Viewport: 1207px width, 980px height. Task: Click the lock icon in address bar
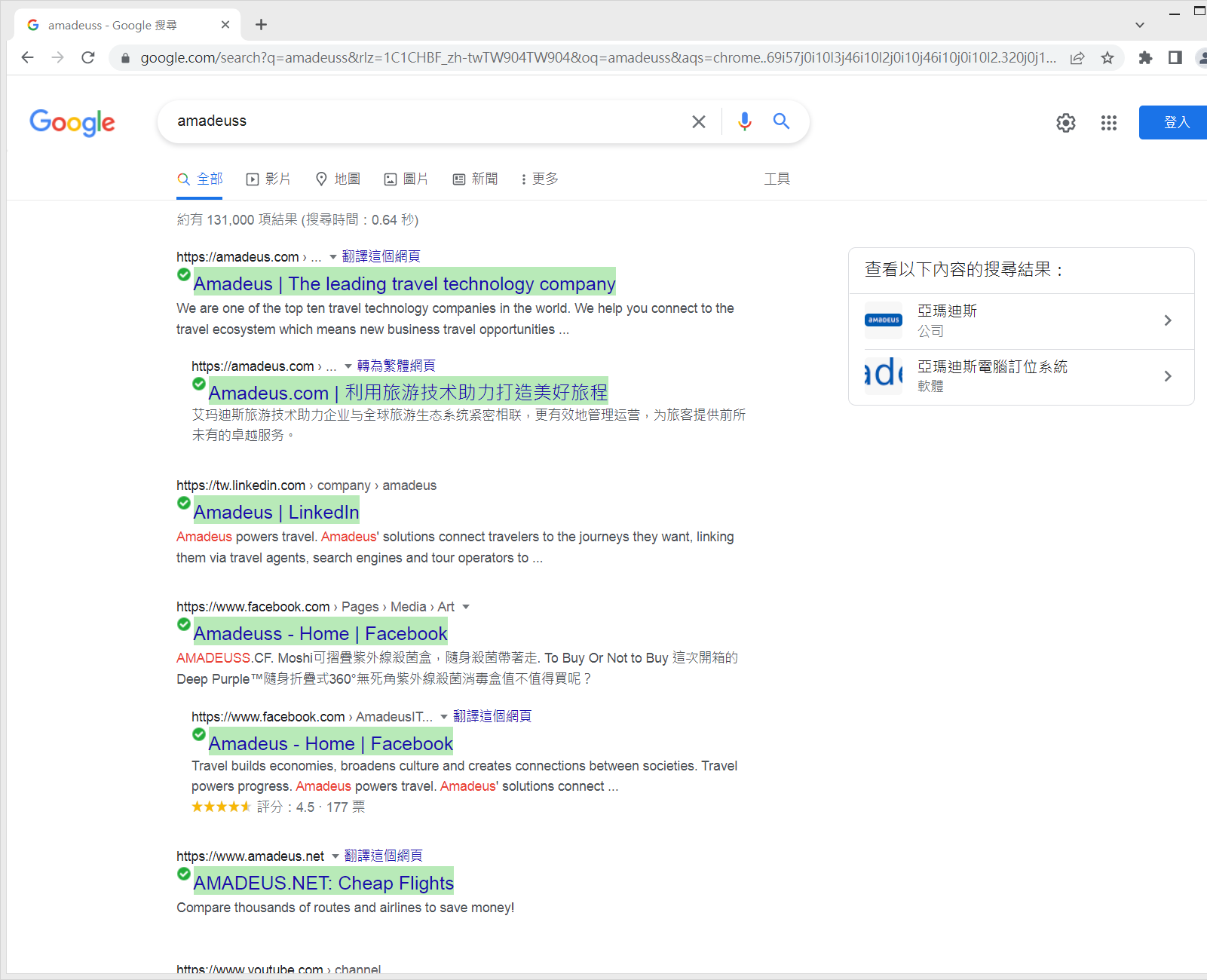[x=125, y=58]
